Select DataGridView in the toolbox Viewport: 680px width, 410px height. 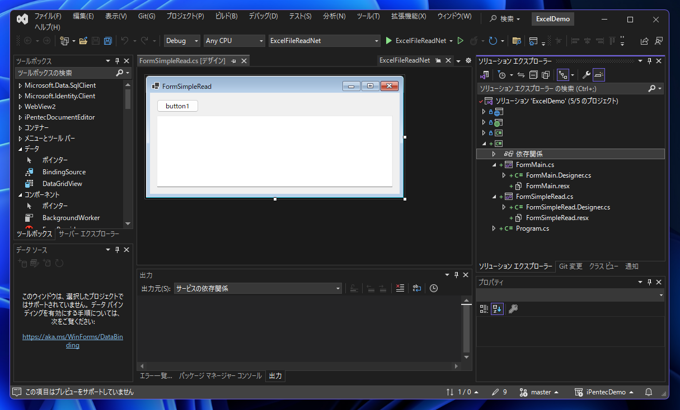[62, 184]
